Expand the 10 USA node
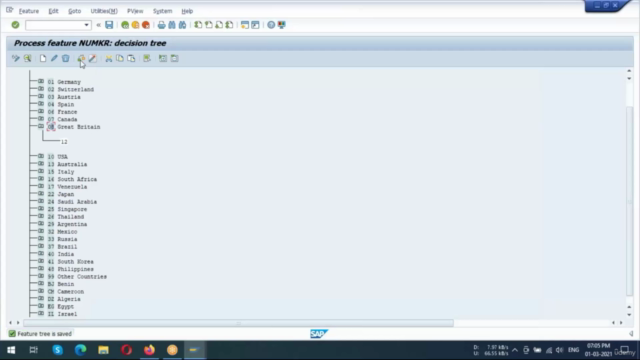The width and height of the screenshot is (640, 360). pos(41,156)
